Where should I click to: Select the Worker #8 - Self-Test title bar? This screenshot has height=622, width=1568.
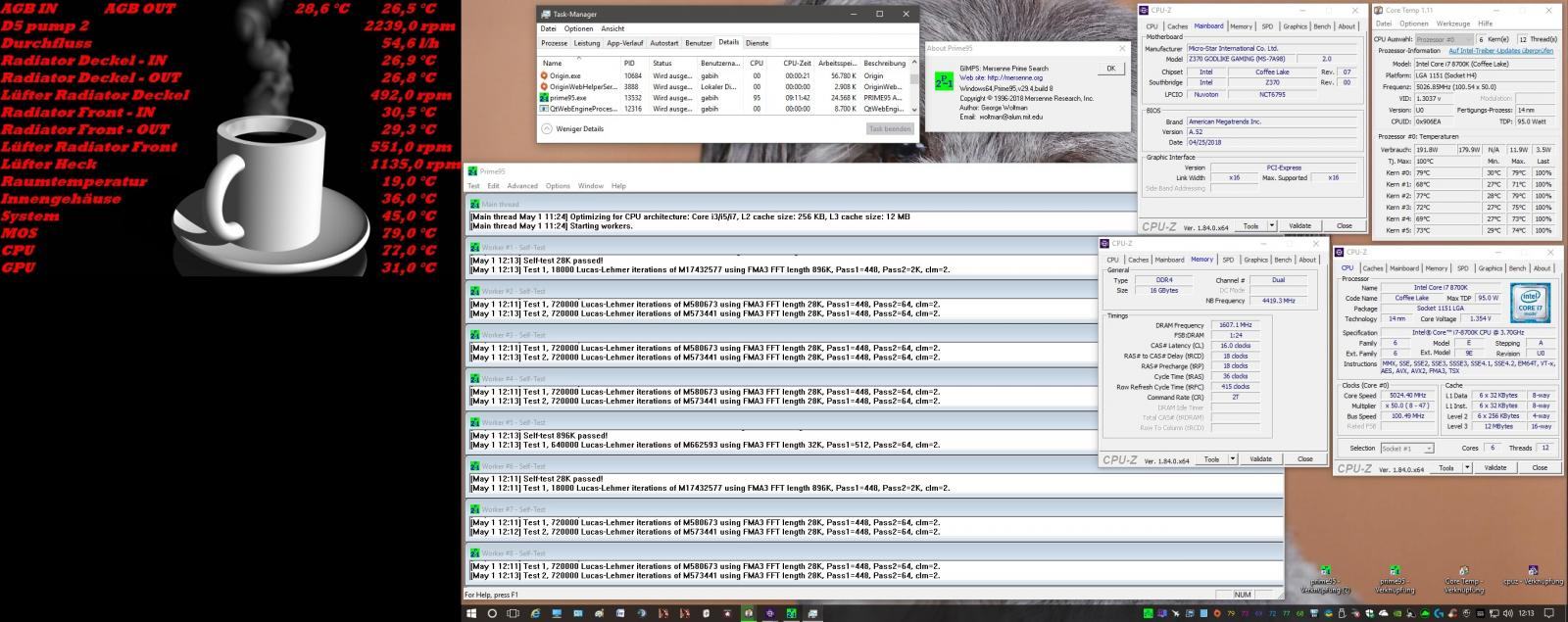pyautogui.click(x=873, y=552)
